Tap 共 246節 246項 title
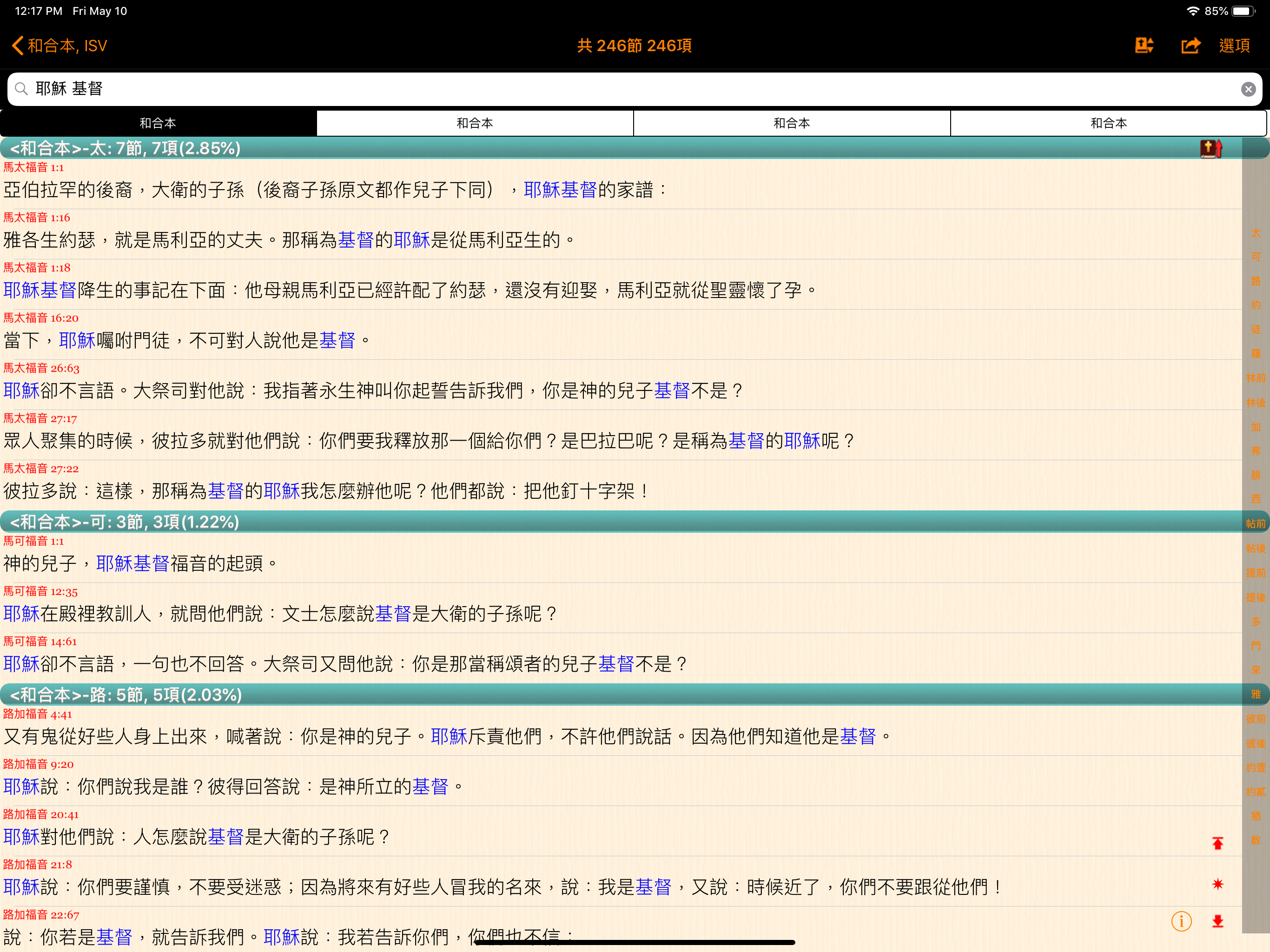Screen dimensions: 1270x952 [635, 46]
